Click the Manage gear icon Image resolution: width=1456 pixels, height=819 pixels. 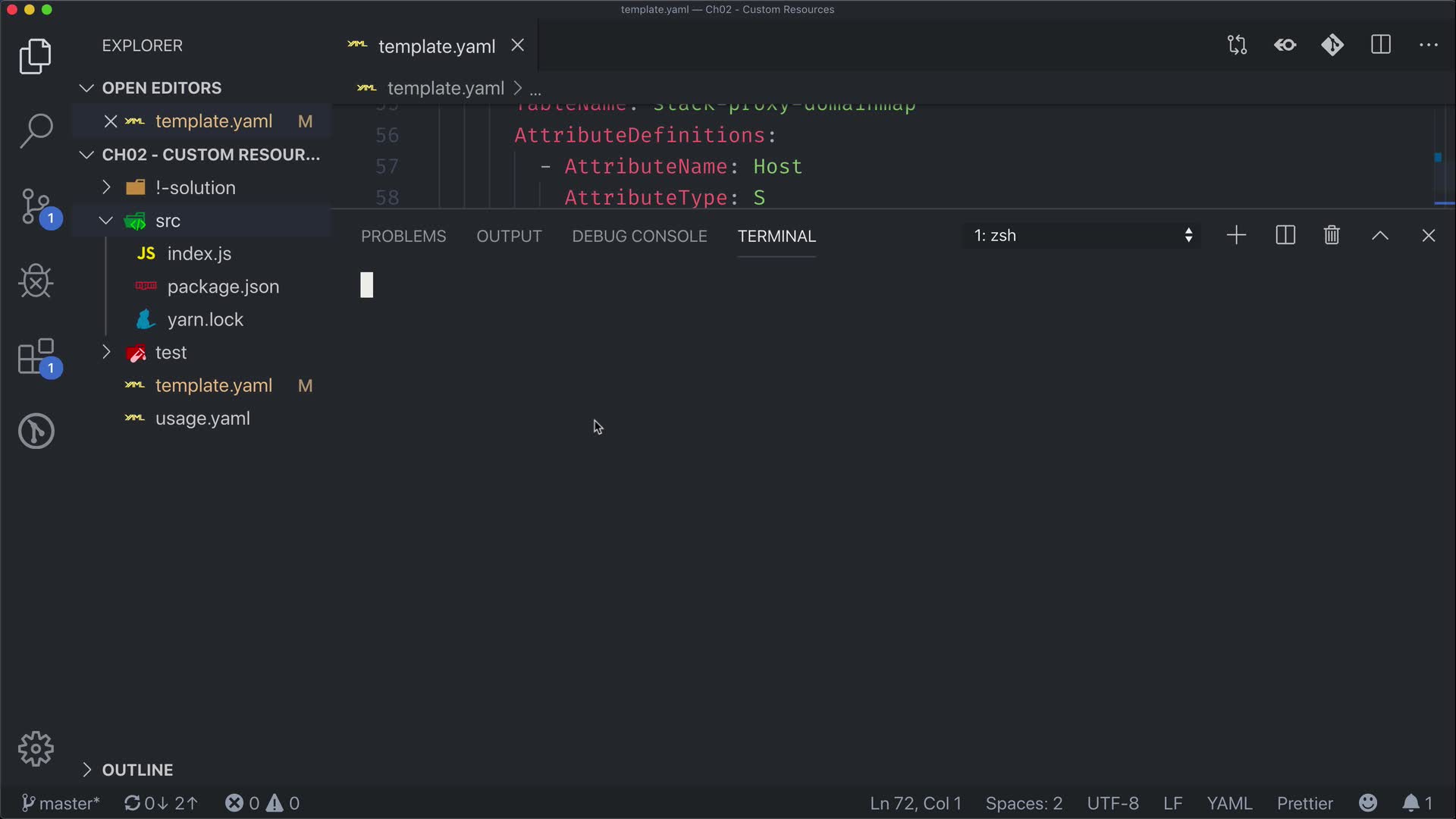point(36,749)
